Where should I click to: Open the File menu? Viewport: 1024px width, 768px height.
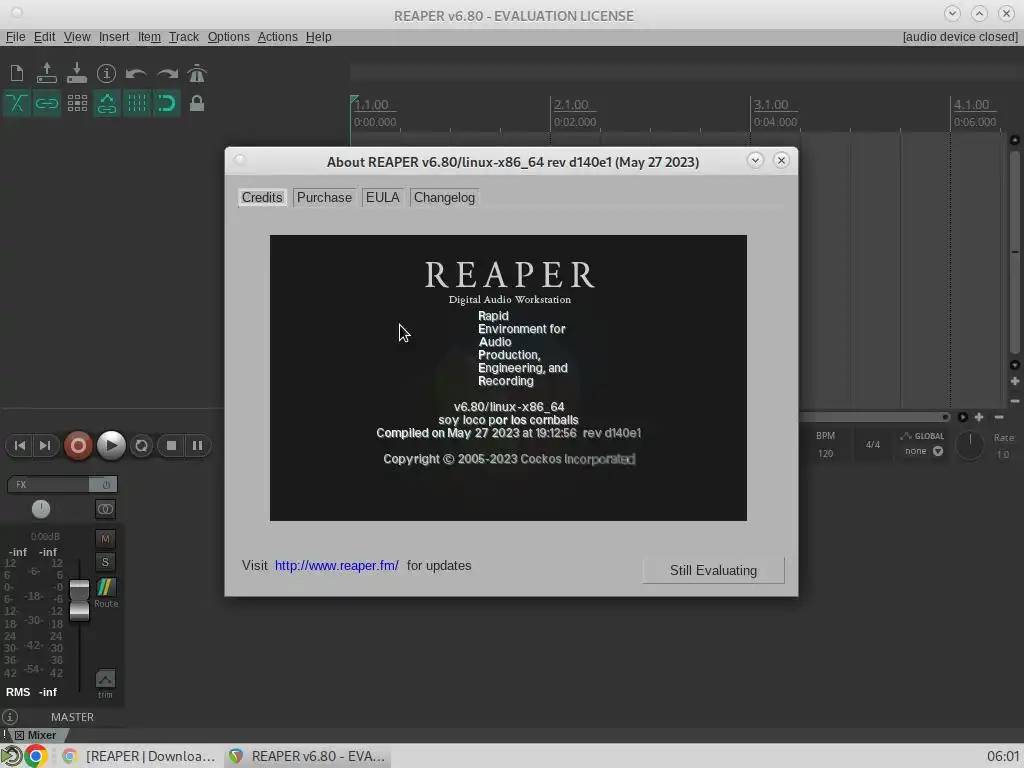pyautogui.click(x=15, y=37)
